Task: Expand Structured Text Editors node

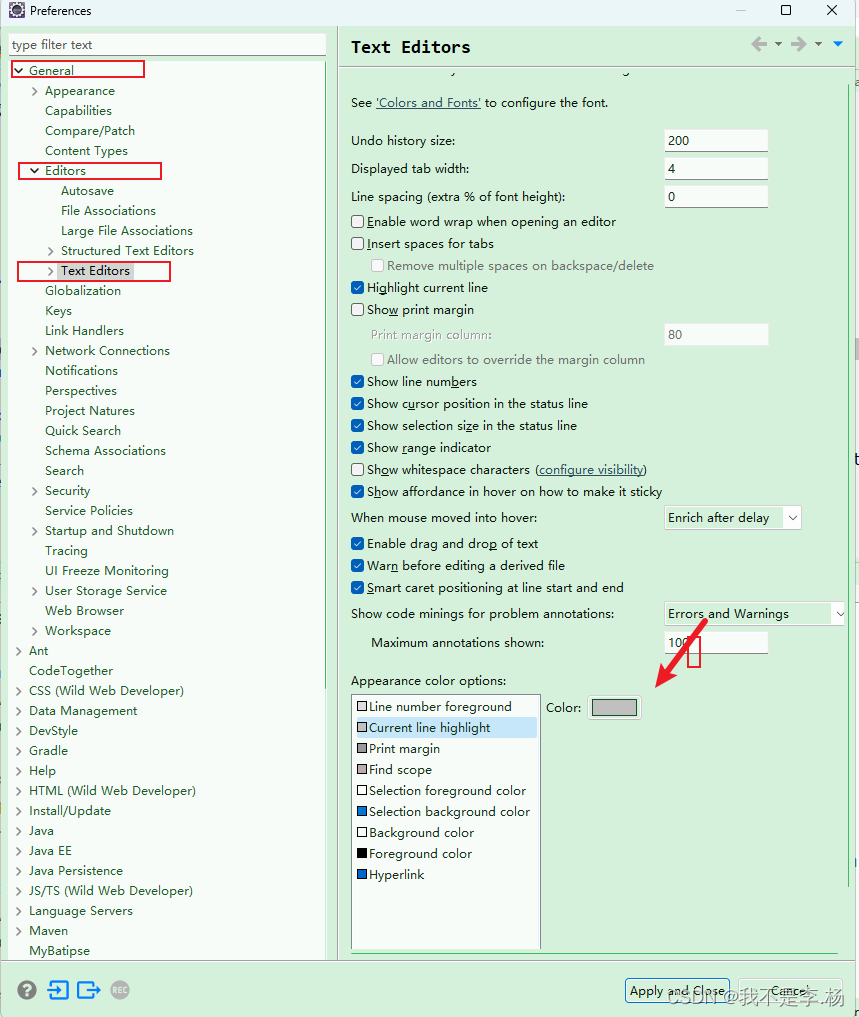Action: (51, 251)
